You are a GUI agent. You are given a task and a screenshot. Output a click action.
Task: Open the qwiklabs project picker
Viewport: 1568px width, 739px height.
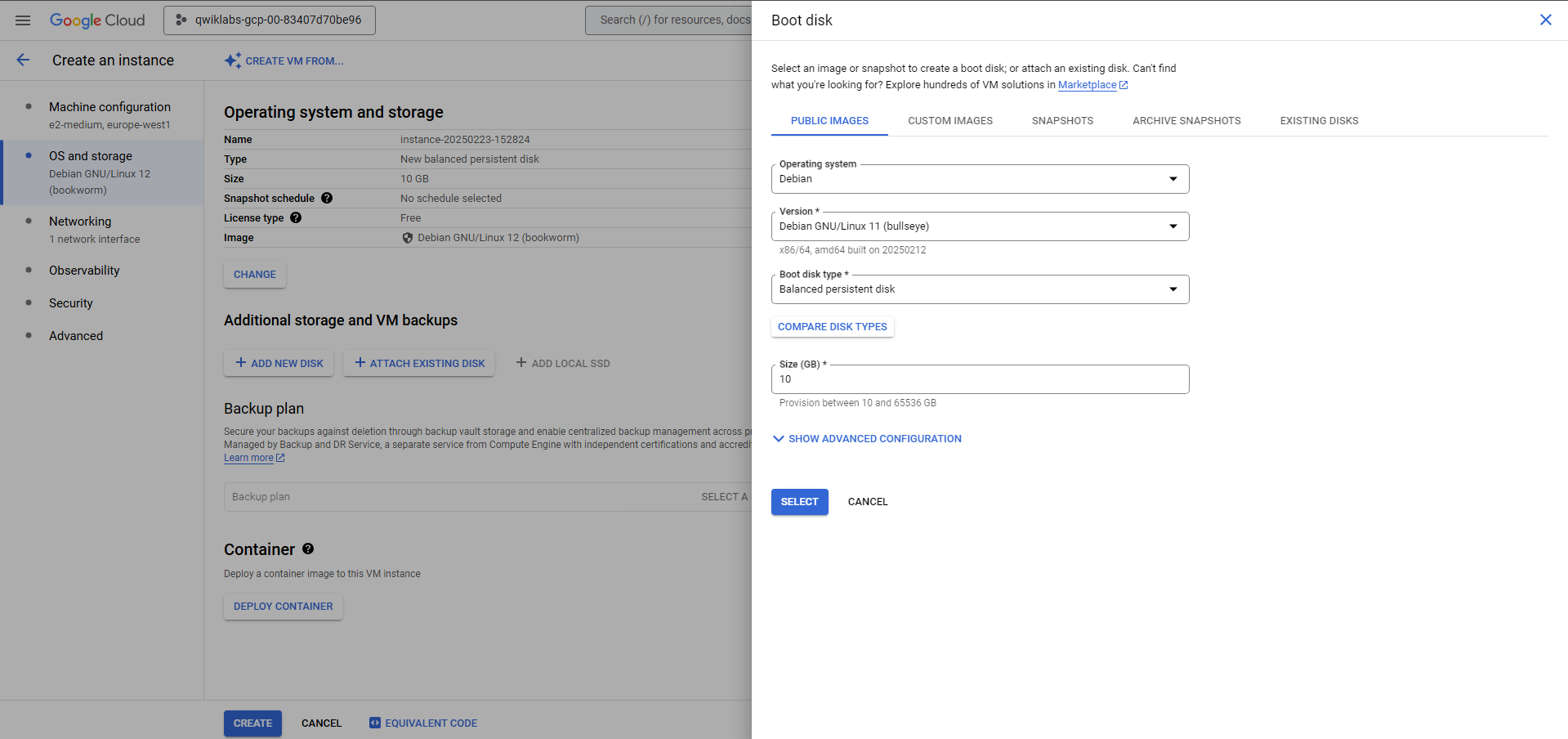pyautogui.click(x=270, y=20)
